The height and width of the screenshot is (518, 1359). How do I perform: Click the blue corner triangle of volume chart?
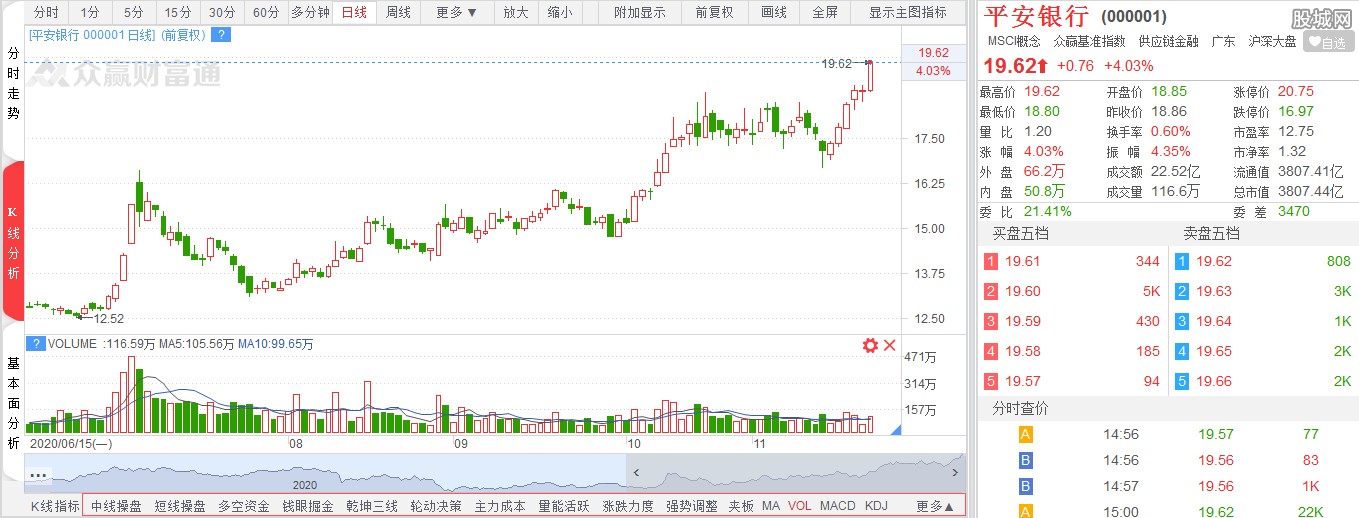point(896,429)
